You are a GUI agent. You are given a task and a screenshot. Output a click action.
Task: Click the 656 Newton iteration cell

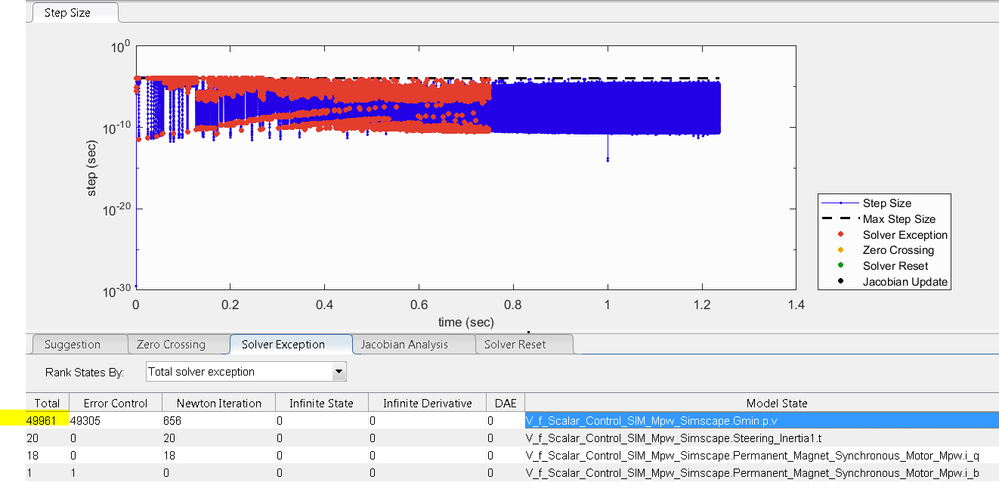pos(219,420)
